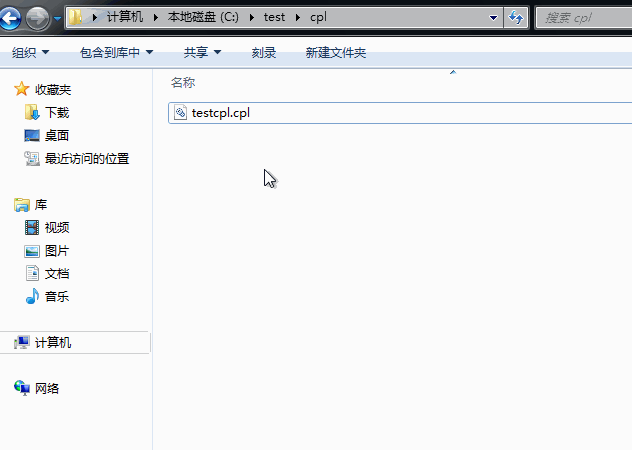Open the 文档 library
This screenshot has width=632, height=450.
pyautogui.click(x=57, y=274)
